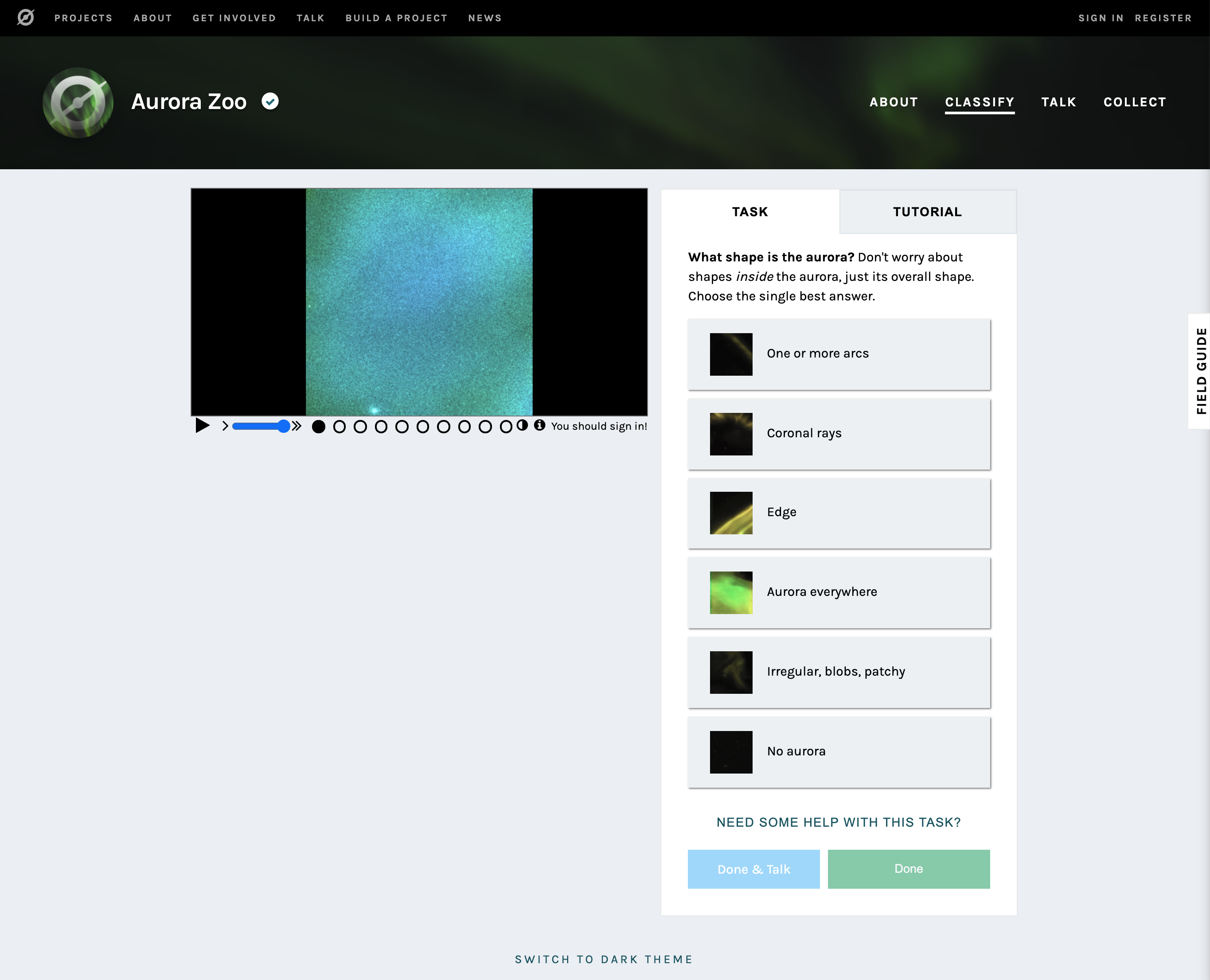Open BUILD A PROJECT
Screen dimensions: 1210x980
[396, 18]
